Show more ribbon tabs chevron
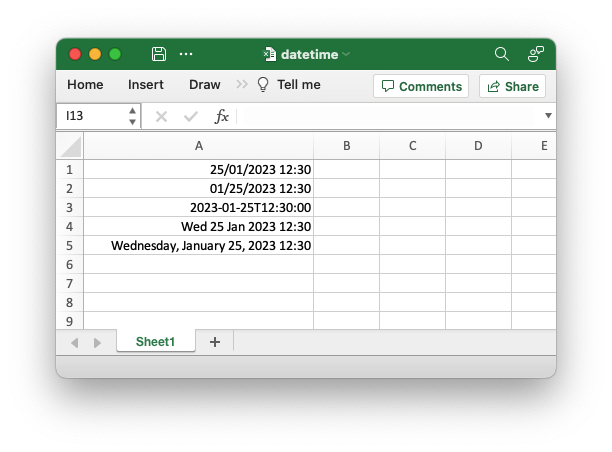The width and height of the screenshot is (612, 452). (x=242, y=84)
